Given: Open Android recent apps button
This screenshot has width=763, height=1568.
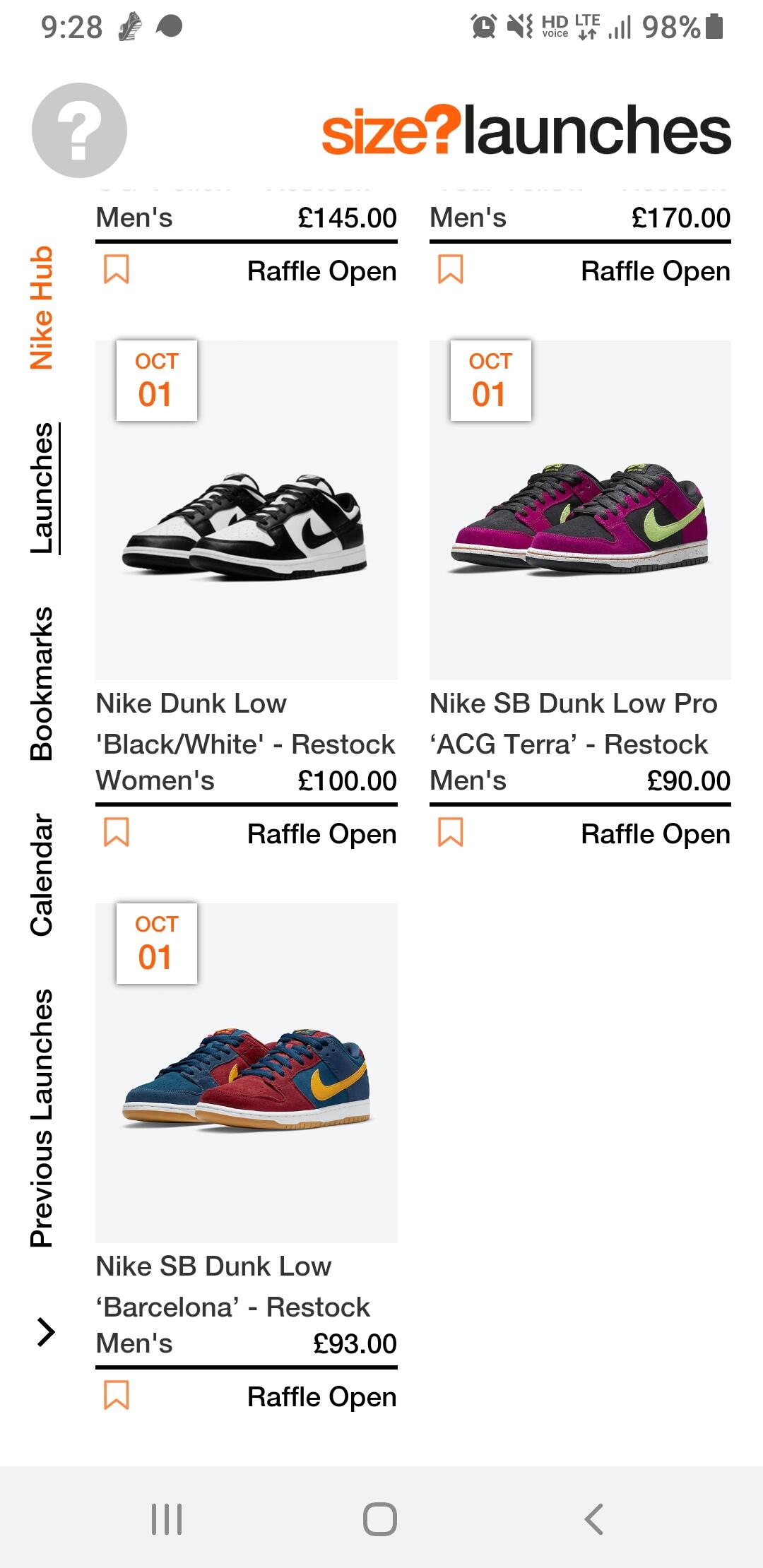Looking at the screenshot, I should [x=167, y=1519].
